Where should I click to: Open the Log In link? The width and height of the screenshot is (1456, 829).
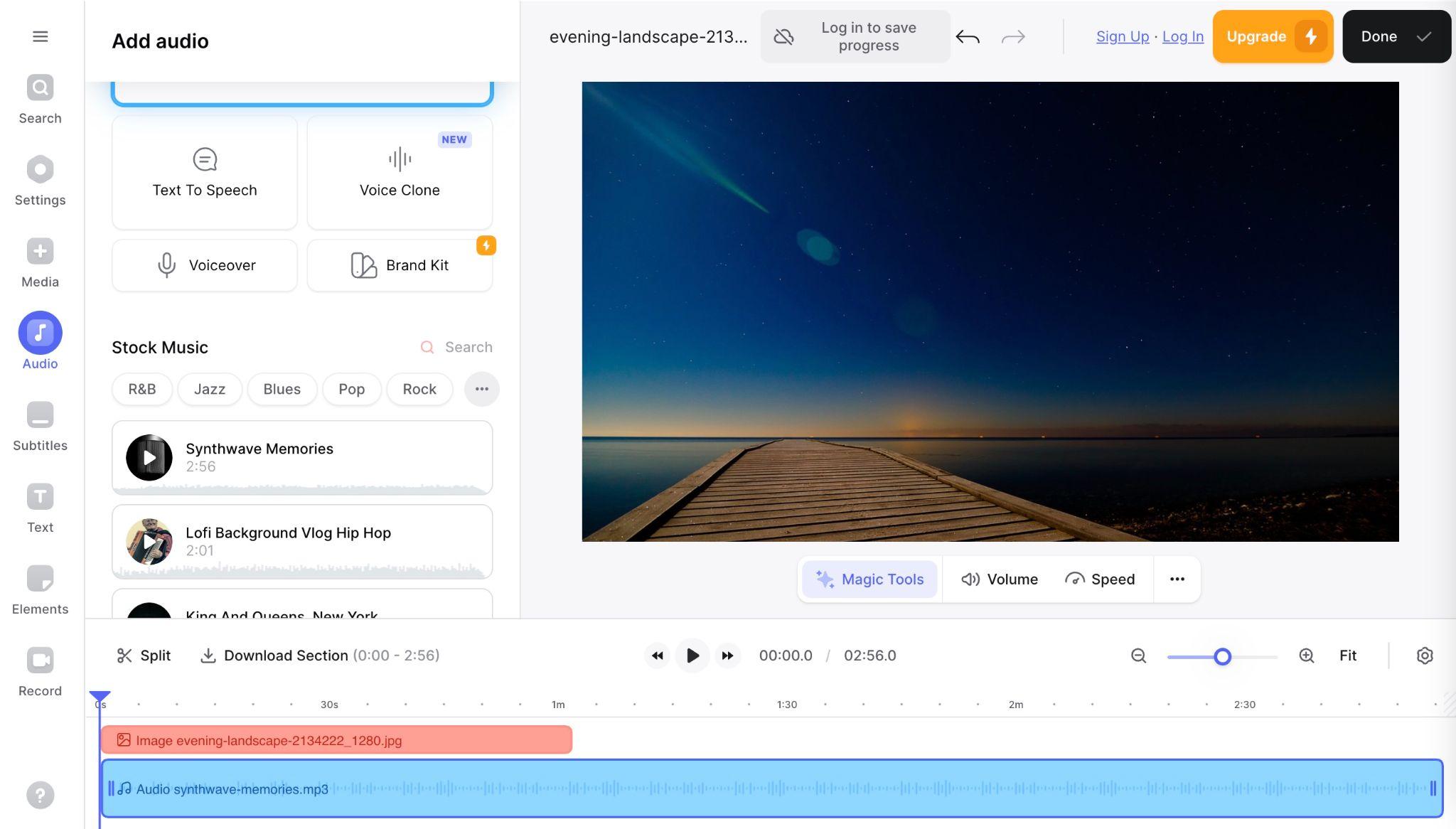[x=1183, y=36]
